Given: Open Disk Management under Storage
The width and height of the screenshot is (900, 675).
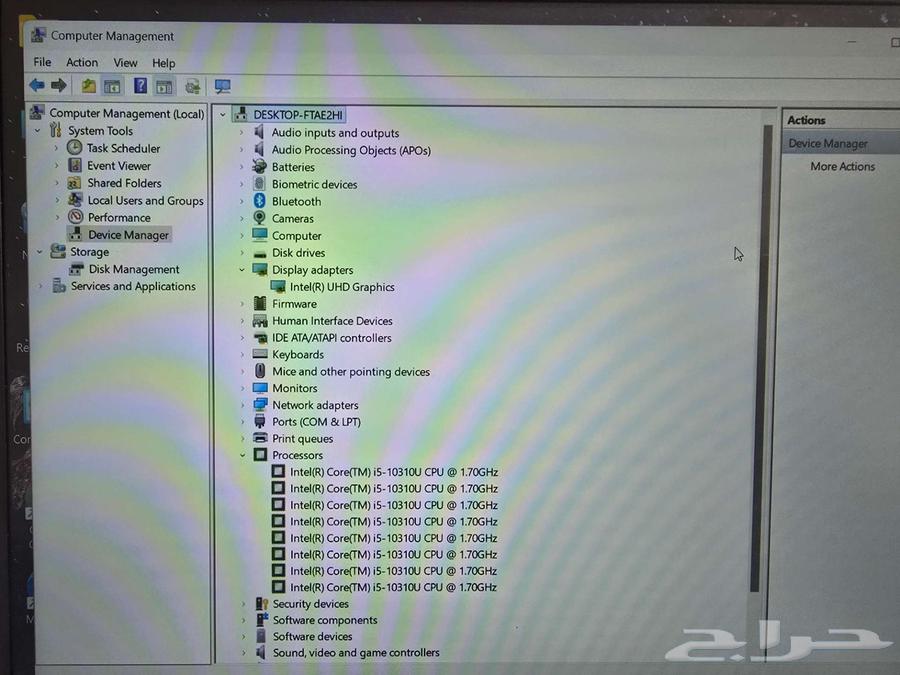Looking at the screenshot, I should pyautogui.click(x=134, y=269).
